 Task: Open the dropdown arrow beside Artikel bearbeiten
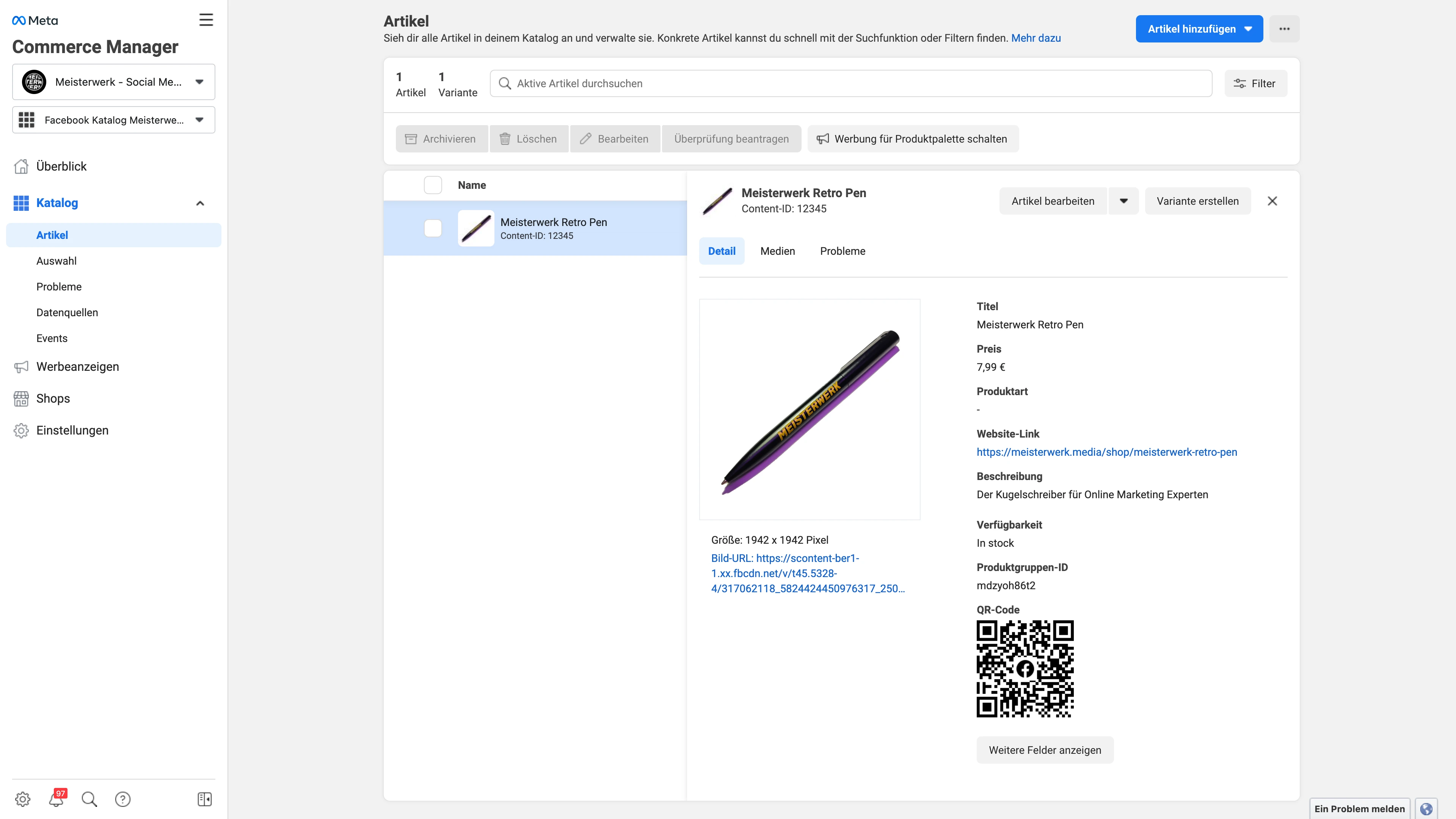(1123, 201)
